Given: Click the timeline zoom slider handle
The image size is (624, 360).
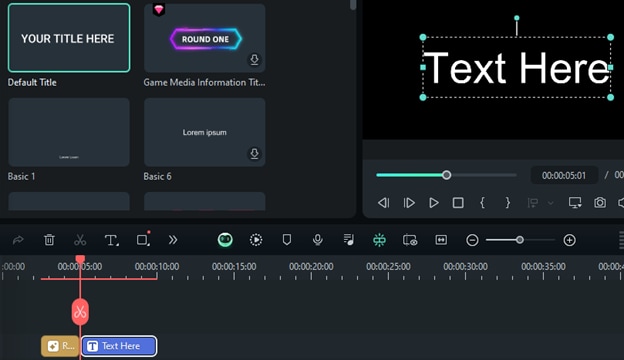Looking at the screenshot, I should click(x=520, y=240).
